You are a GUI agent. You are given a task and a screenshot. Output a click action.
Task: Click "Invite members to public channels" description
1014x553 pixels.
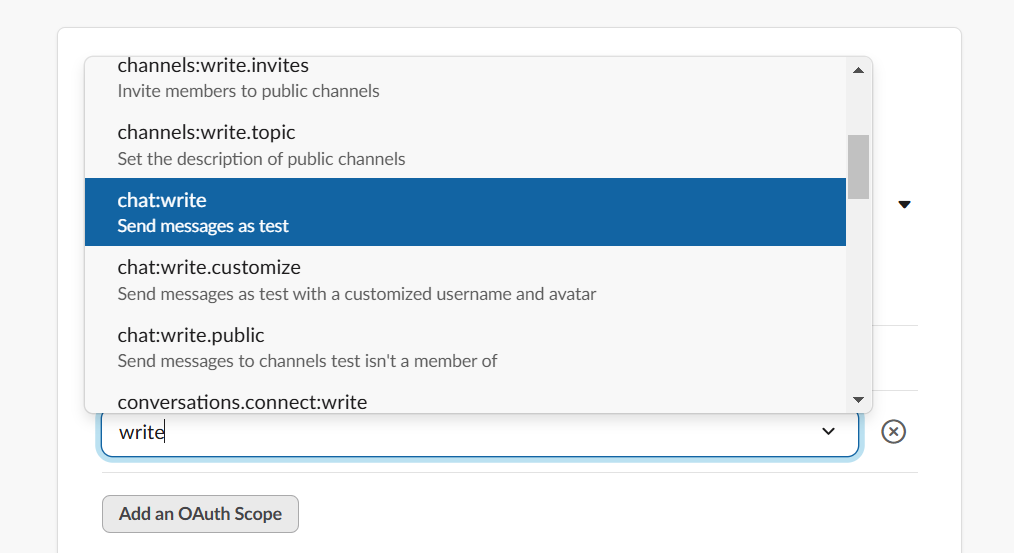point(248,91)
